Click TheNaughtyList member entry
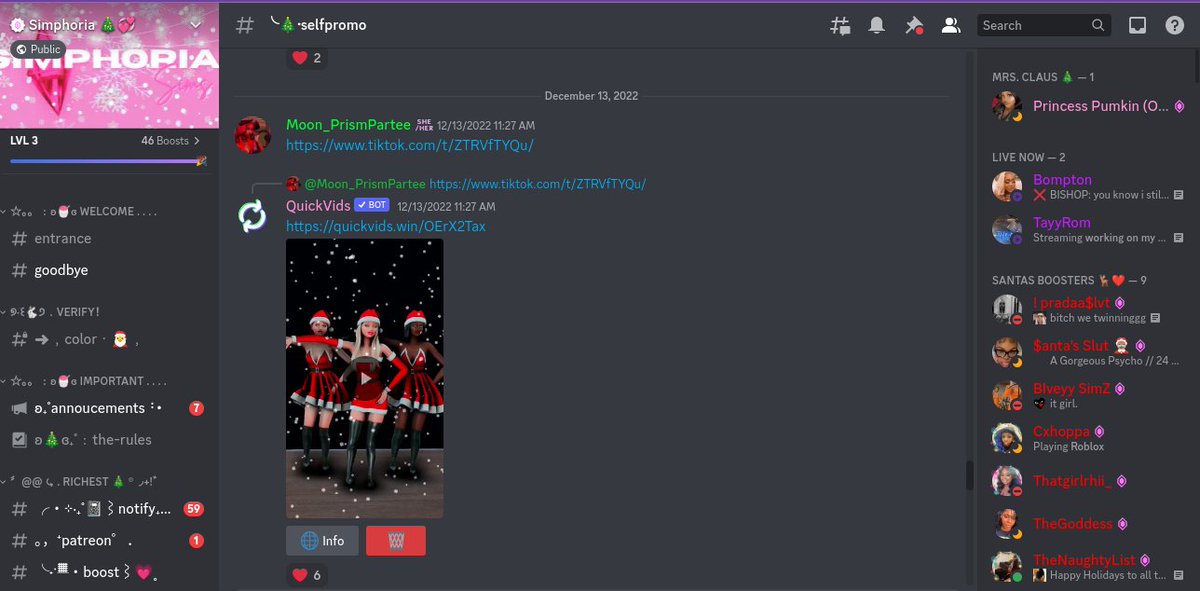The height and width of the screenshot is (591, 1200). click(x=1088, y=567)
